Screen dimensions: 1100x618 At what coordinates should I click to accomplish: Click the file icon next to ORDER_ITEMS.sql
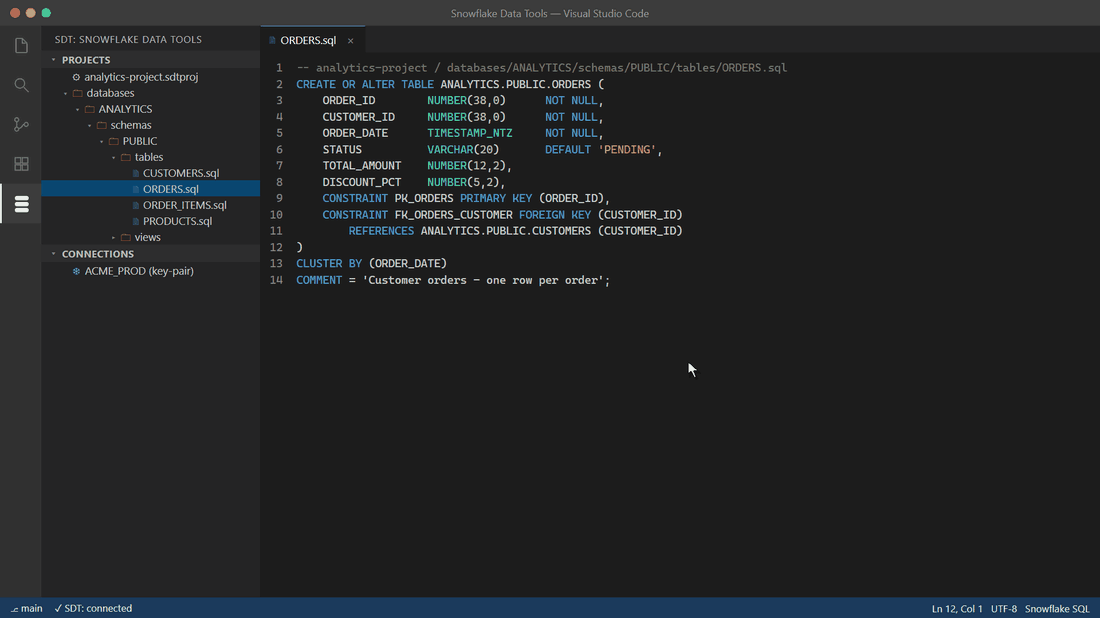click(136, 206)
